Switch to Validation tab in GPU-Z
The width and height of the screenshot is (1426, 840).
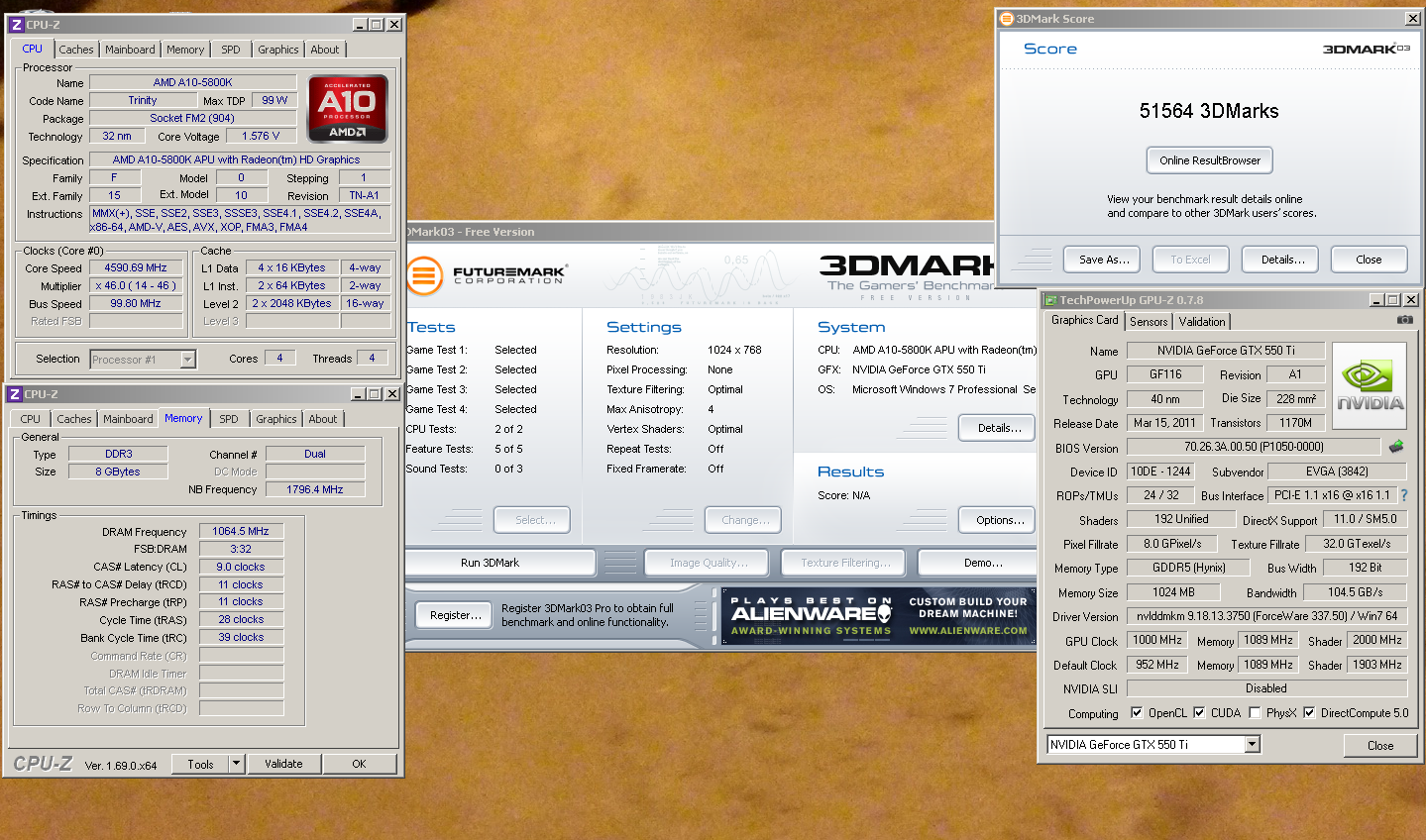point(1202,322)
